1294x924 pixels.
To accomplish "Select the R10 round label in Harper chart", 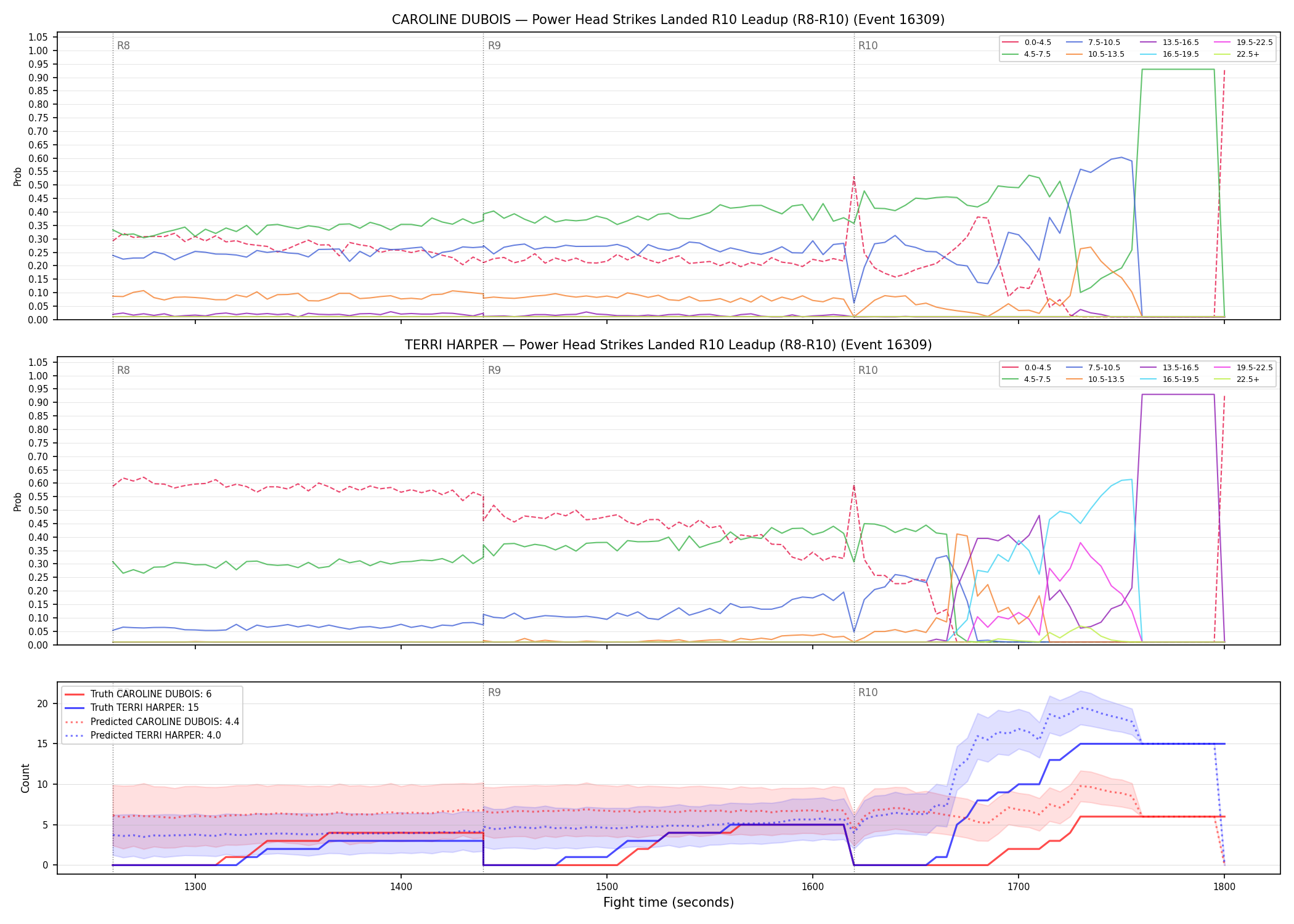I will click(868, 370).
